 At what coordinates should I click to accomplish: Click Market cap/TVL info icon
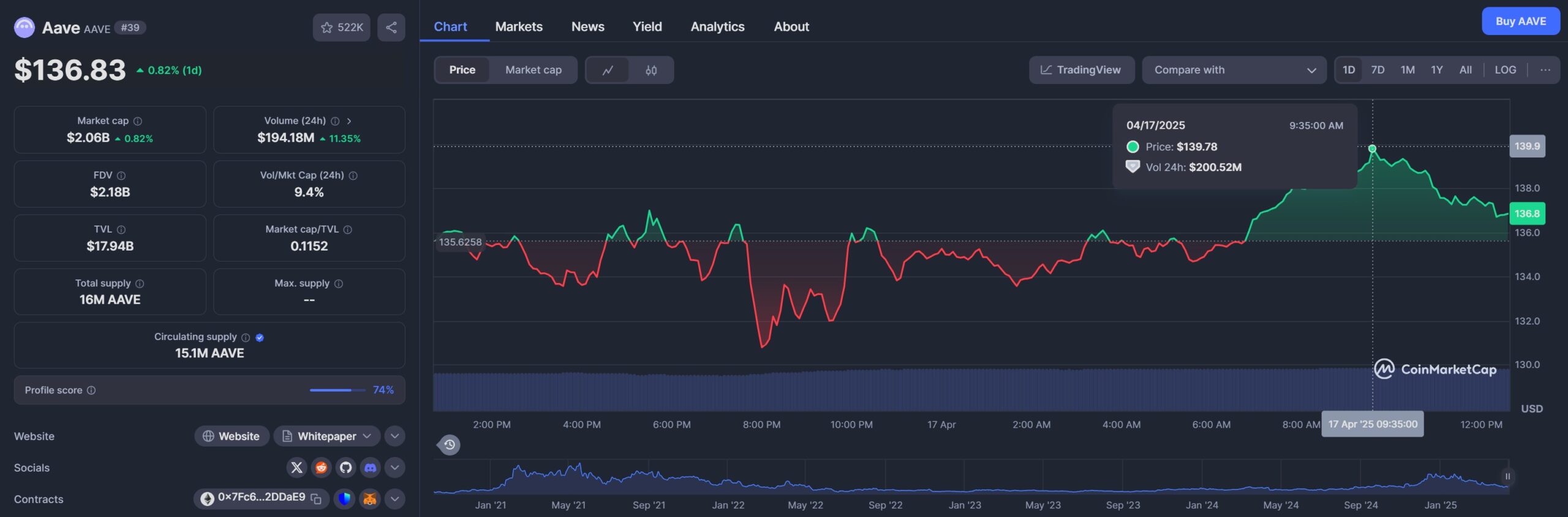348,230
